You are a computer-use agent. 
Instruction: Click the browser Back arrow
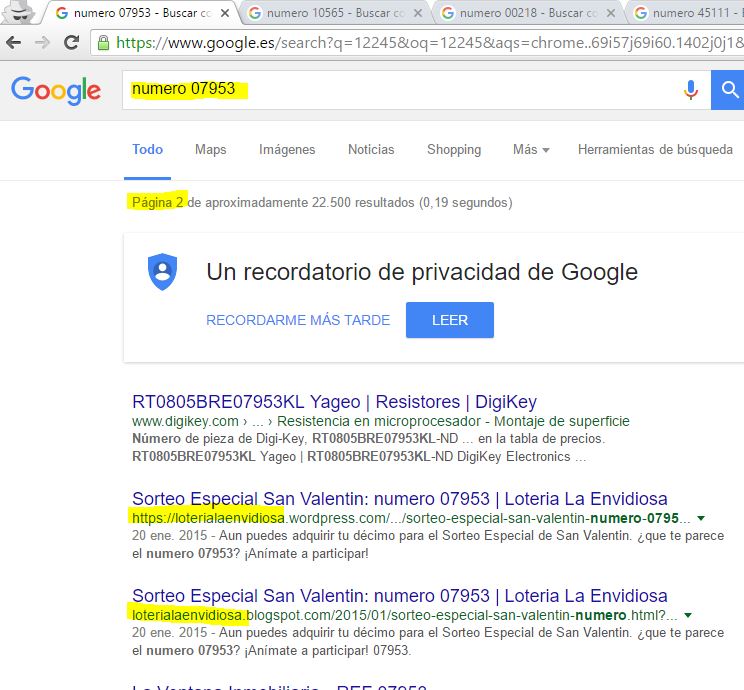(14, 43)
